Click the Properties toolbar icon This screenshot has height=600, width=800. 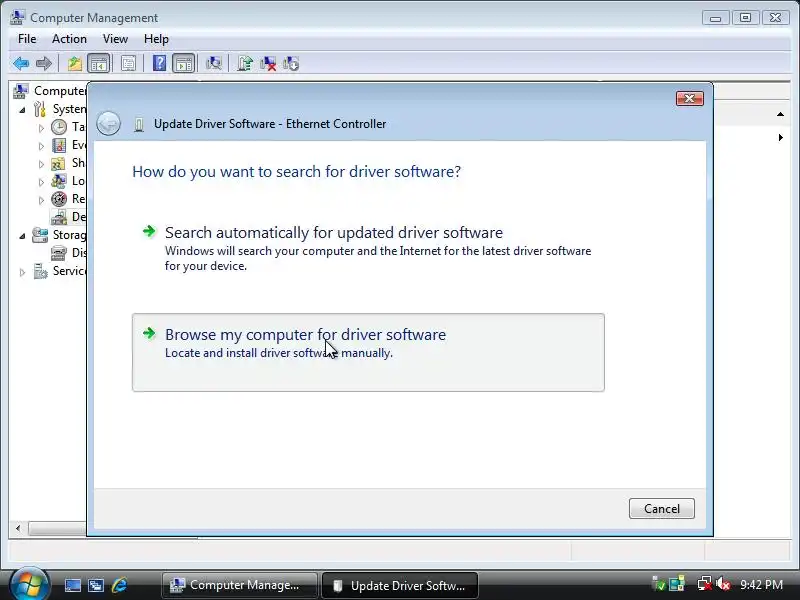[x=129, y=64]
